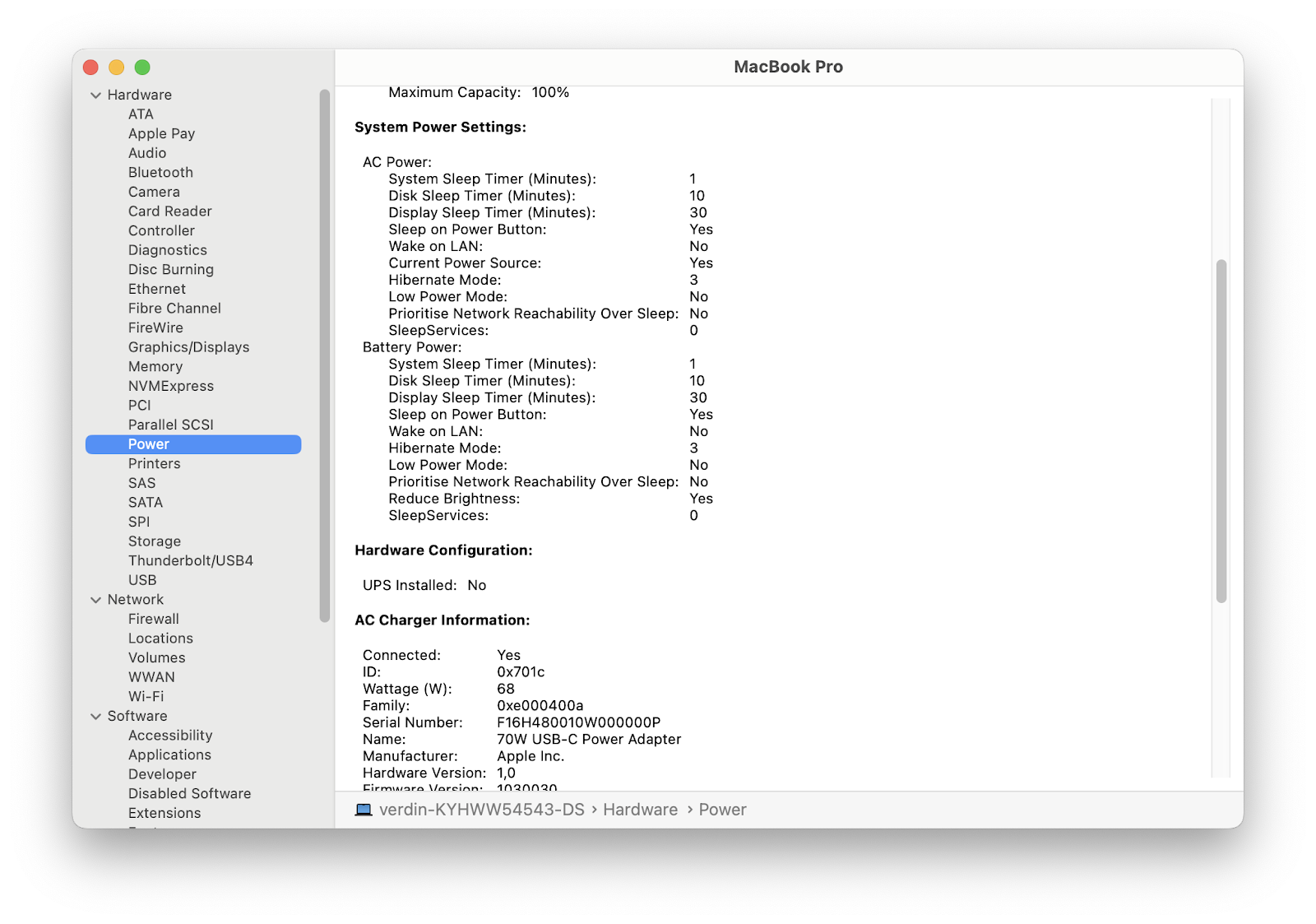View Storage information

(154, 541)
